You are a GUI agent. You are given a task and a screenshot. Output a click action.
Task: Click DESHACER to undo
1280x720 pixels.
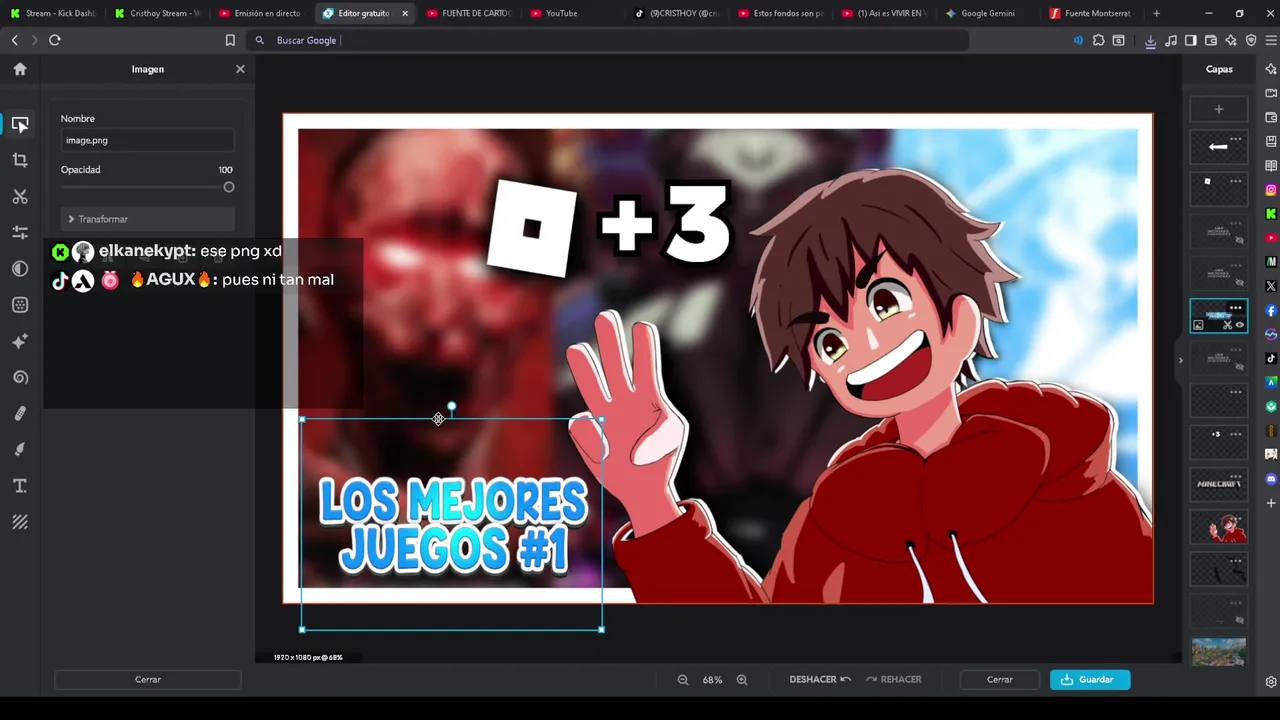click(820, 679)
